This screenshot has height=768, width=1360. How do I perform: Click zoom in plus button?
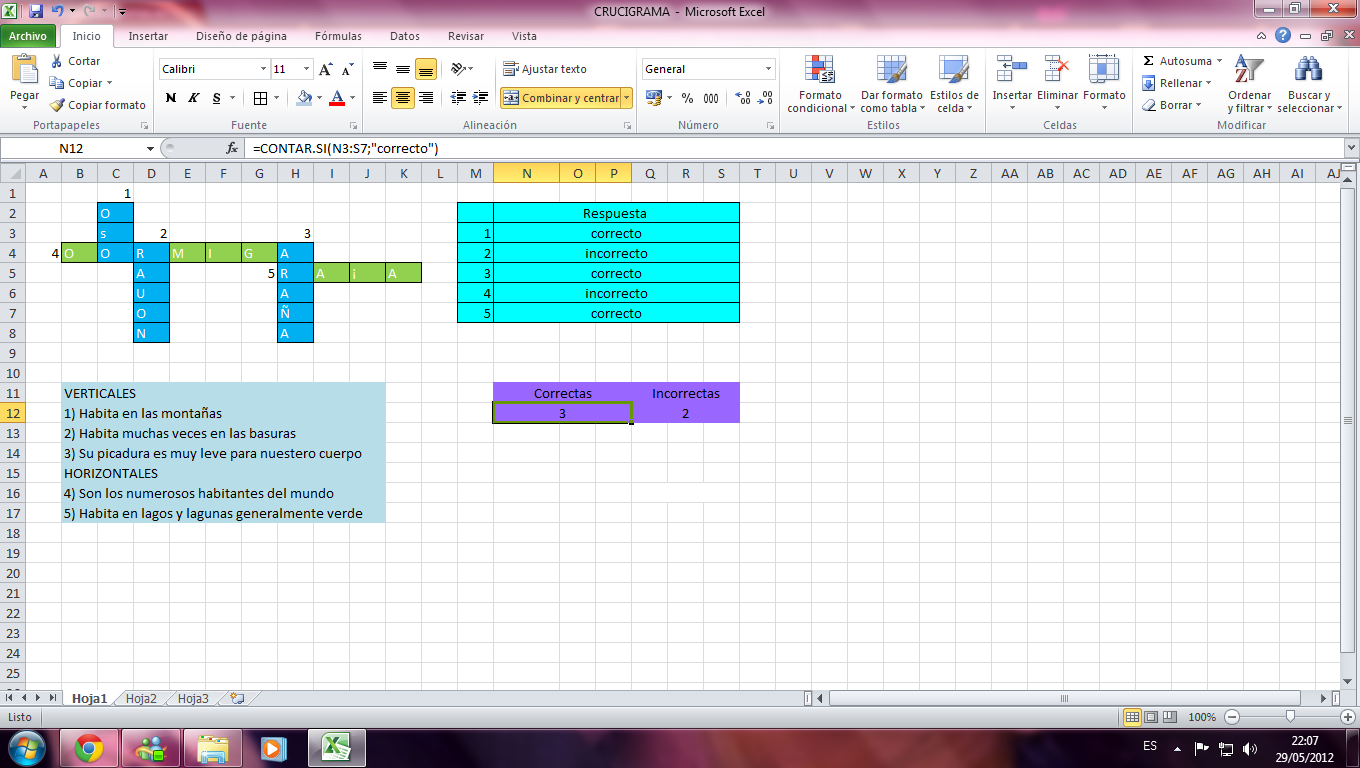[x=1348, y=717]
